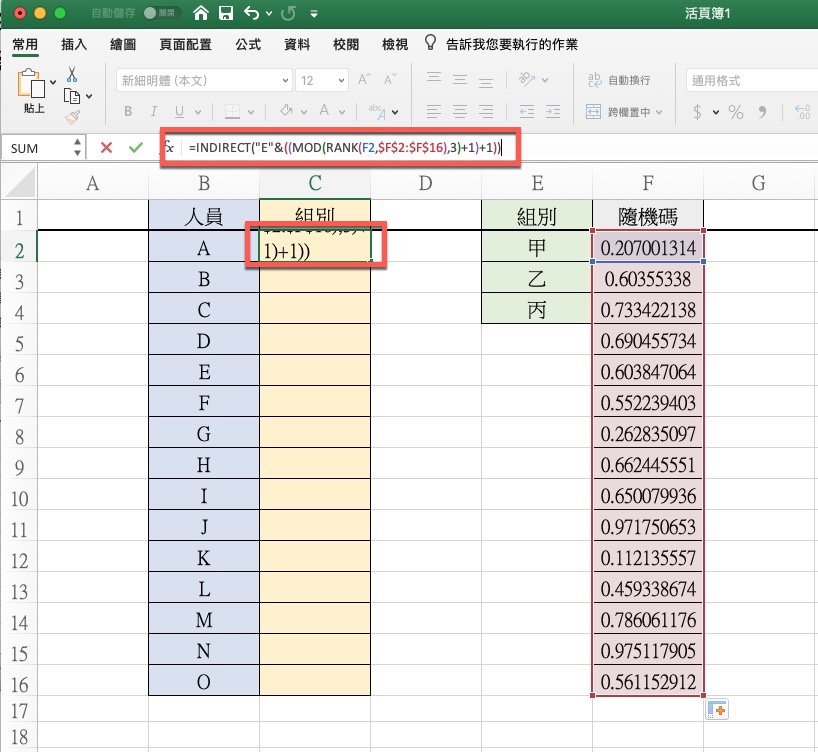Open the 公式 (Formulas) ribbon tab
The width and height of the screenshot is (818, 752).
pyautogui.click(x=248, y=44)
